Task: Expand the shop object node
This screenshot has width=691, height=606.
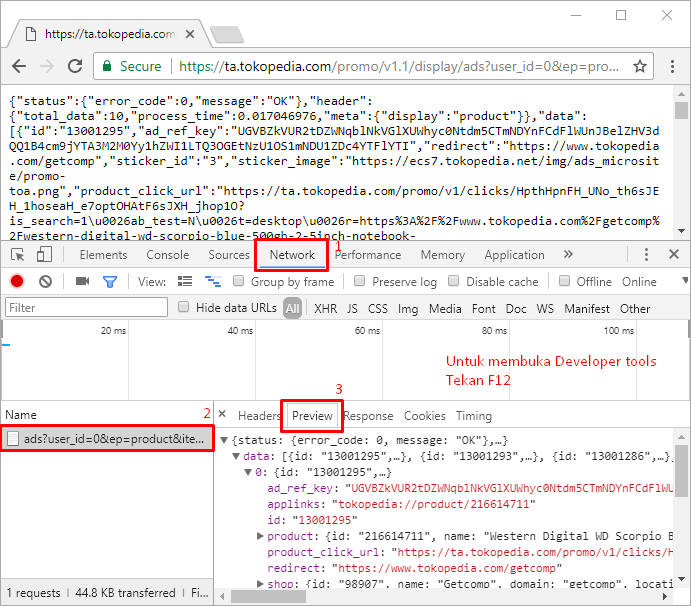Action: coord(260,584)
